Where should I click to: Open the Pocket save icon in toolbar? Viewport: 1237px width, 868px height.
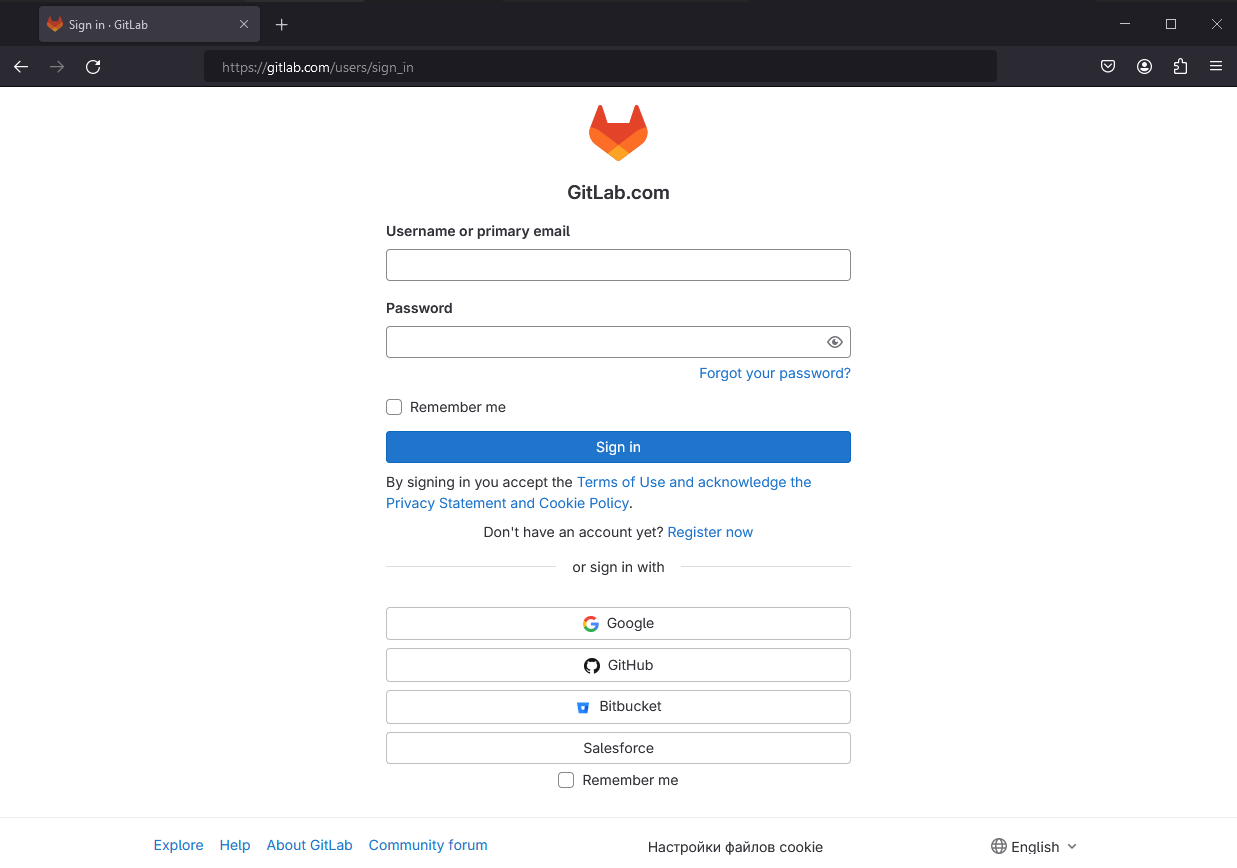[1108, 67]
